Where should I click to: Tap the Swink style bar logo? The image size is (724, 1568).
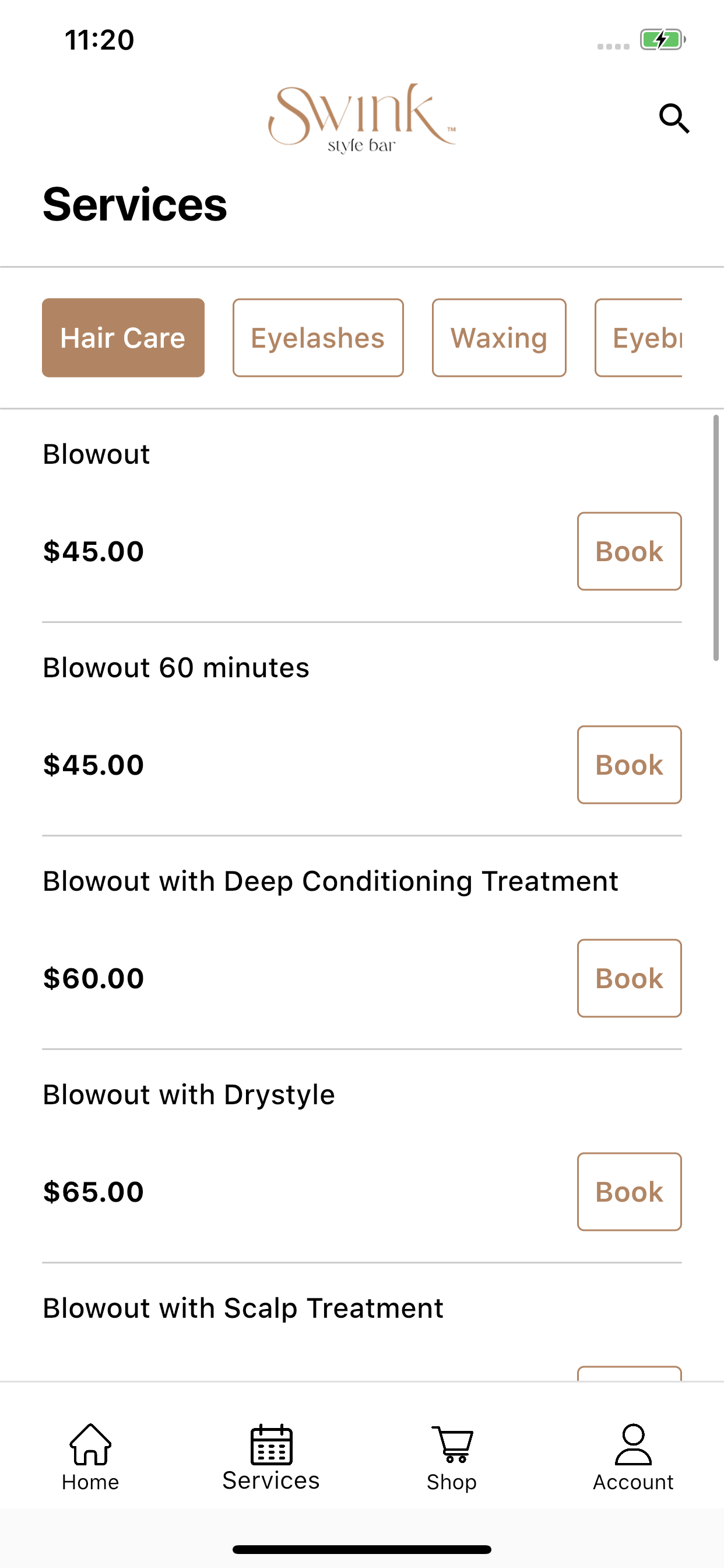pyautogui.click(x=362, y=118)
